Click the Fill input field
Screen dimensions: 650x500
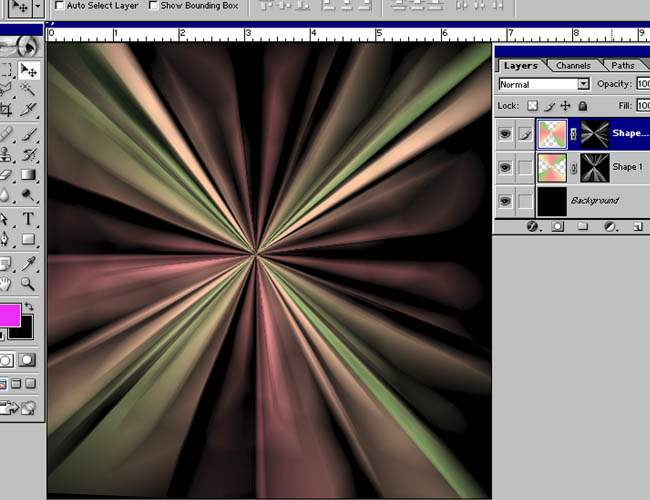[x=643, y=106]
